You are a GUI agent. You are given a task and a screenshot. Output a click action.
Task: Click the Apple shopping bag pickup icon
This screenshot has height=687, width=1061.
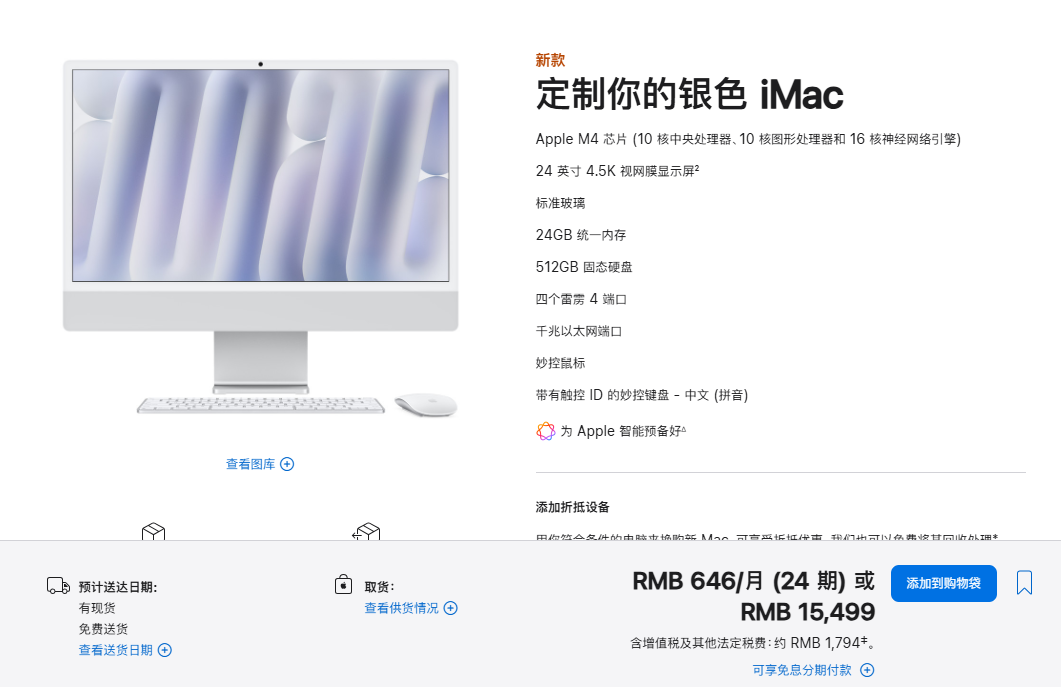pos(344,584)
